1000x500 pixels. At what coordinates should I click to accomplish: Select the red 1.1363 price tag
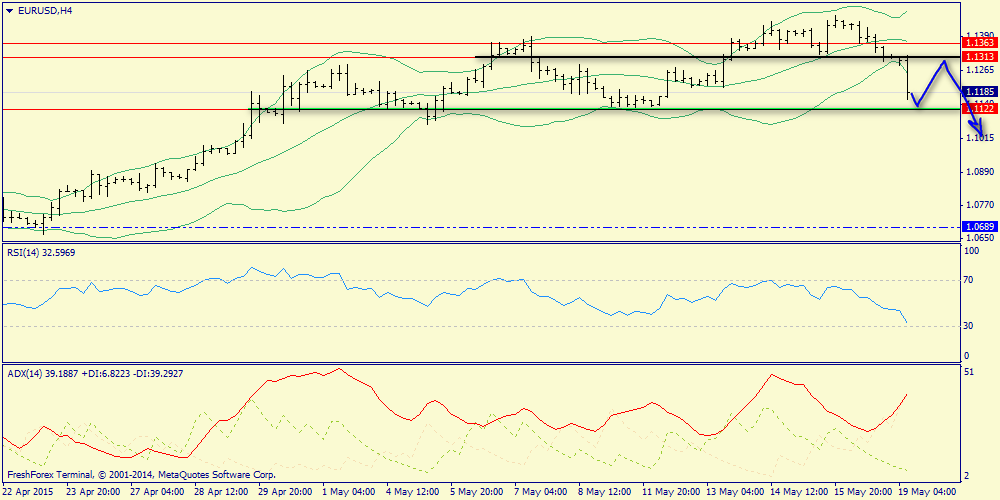[x=977, y=43]
